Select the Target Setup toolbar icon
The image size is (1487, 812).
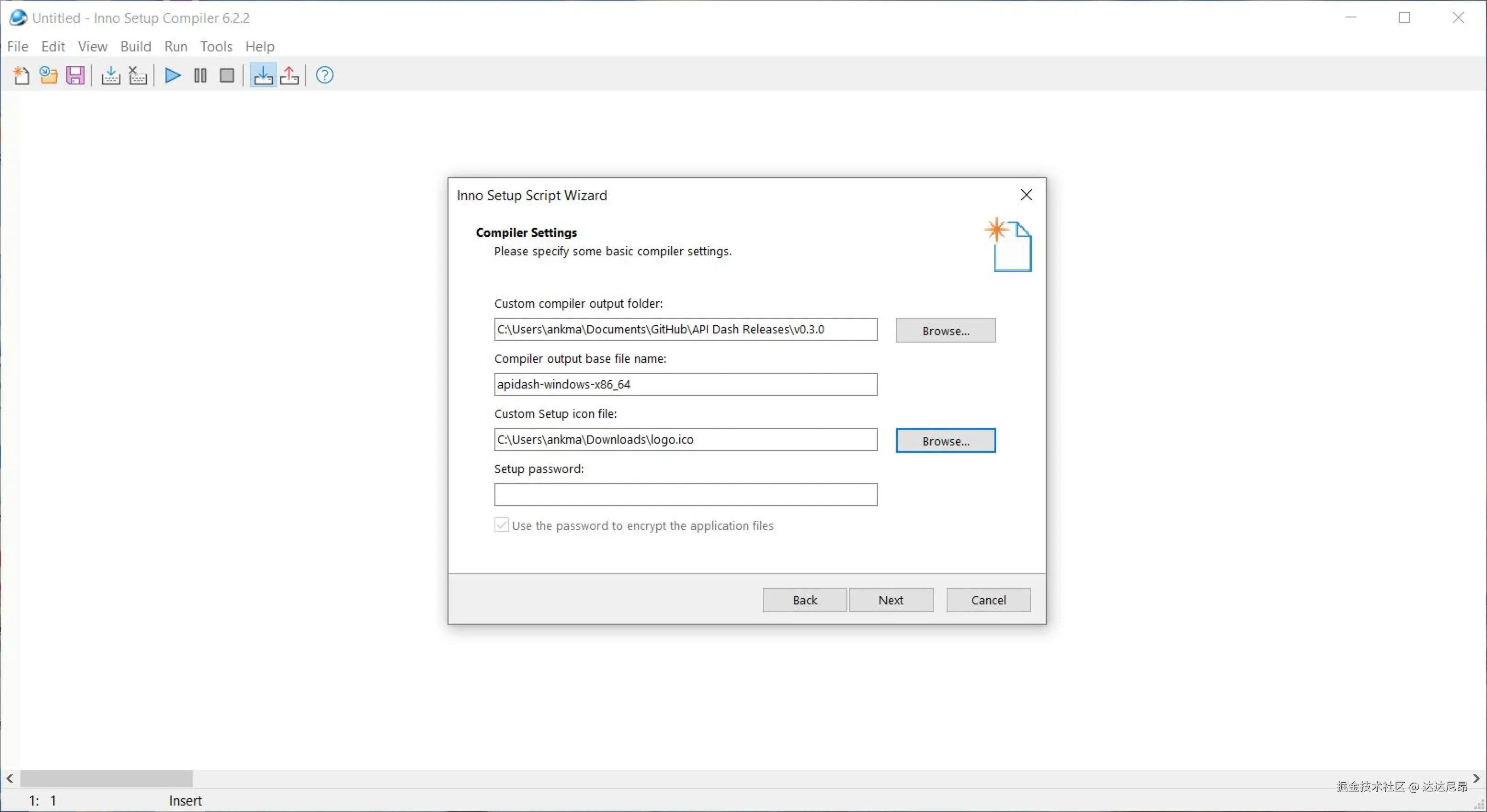tap(263, 76)
